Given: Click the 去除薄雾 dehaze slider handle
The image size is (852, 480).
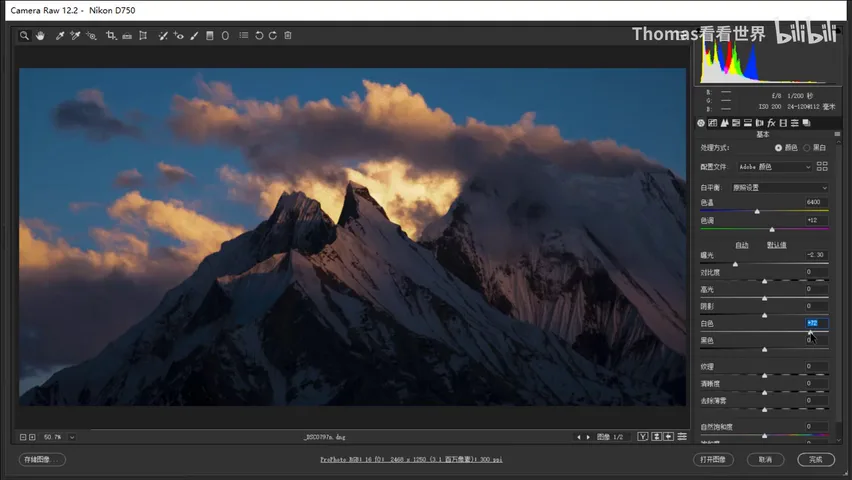Looking at the screenshot, I should (x=765, y=409).
